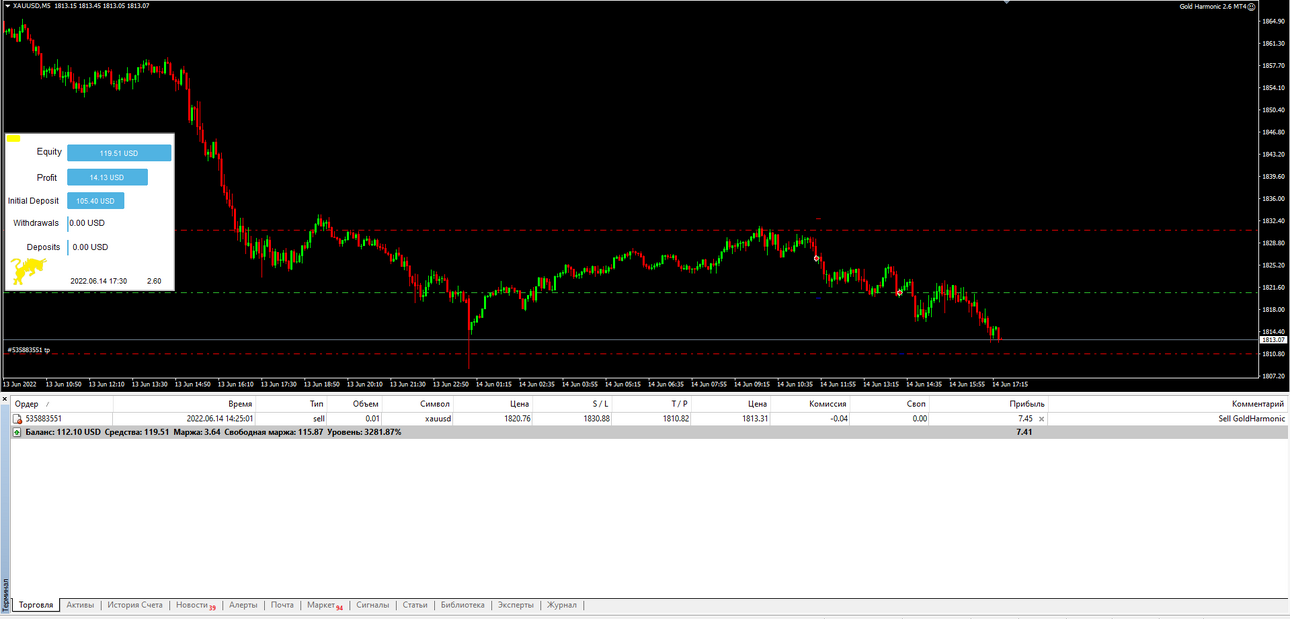This screenshot has width=1290, height=619.
Task: Click the order profit value 7.45
Action: click(x=1025, y=419)
